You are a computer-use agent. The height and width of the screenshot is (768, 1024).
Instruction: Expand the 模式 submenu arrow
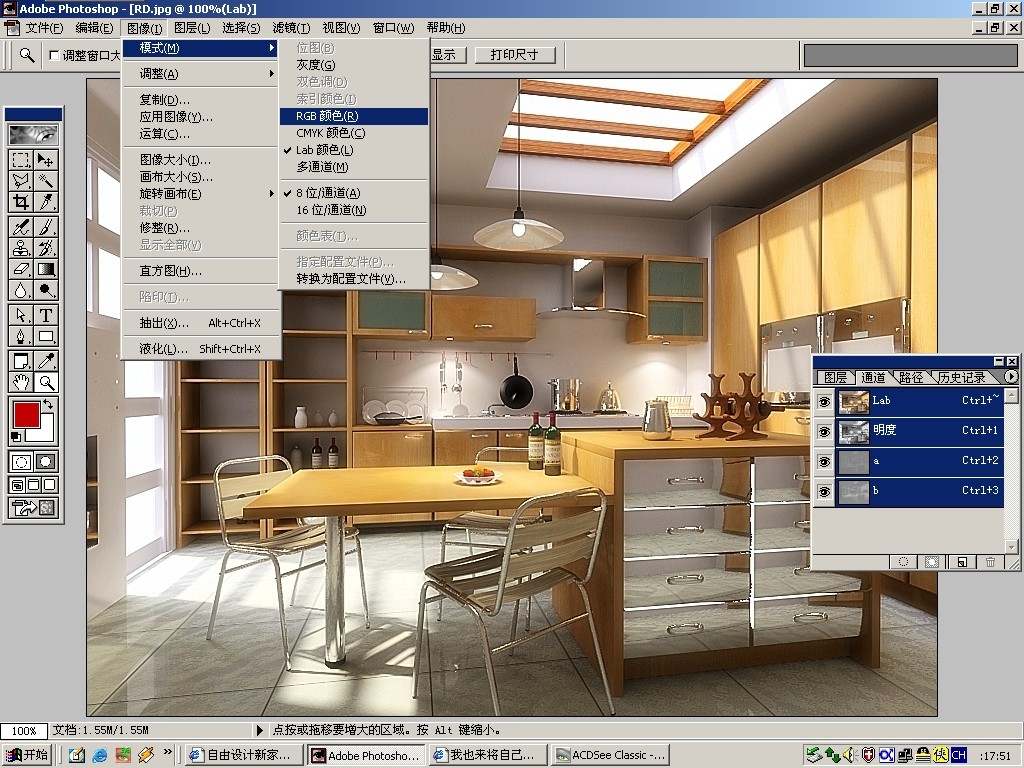(x=272, y=48)
